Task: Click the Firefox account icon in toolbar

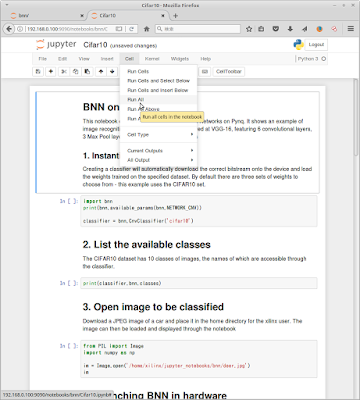Action: click(319, 29)
